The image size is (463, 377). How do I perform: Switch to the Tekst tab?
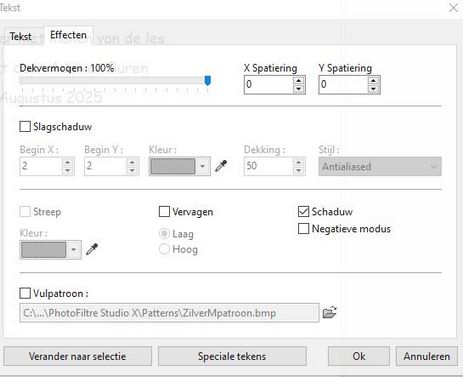[x=21, y=36]
